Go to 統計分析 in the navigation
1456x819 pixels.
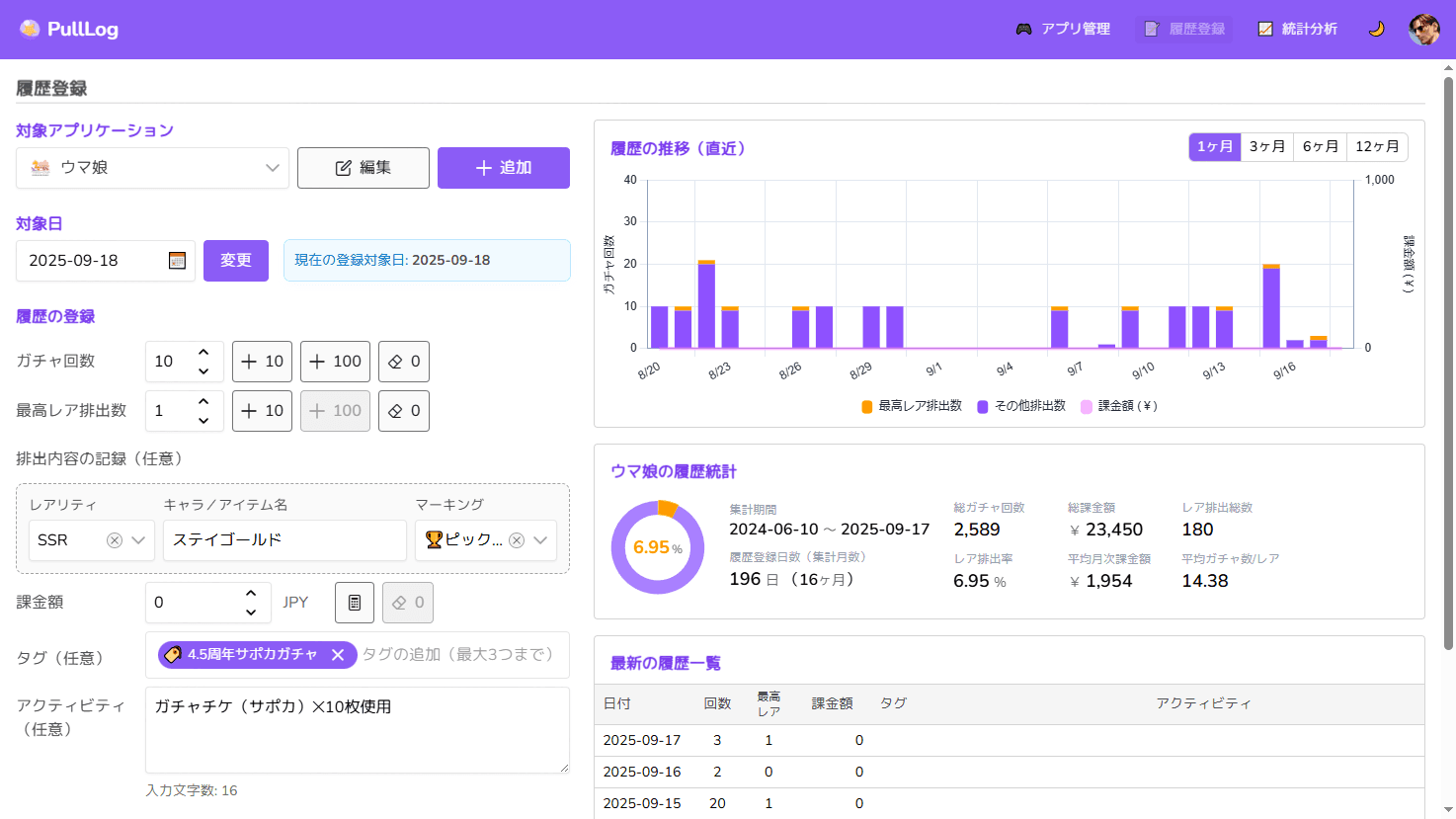click(x=1297, y=30)
